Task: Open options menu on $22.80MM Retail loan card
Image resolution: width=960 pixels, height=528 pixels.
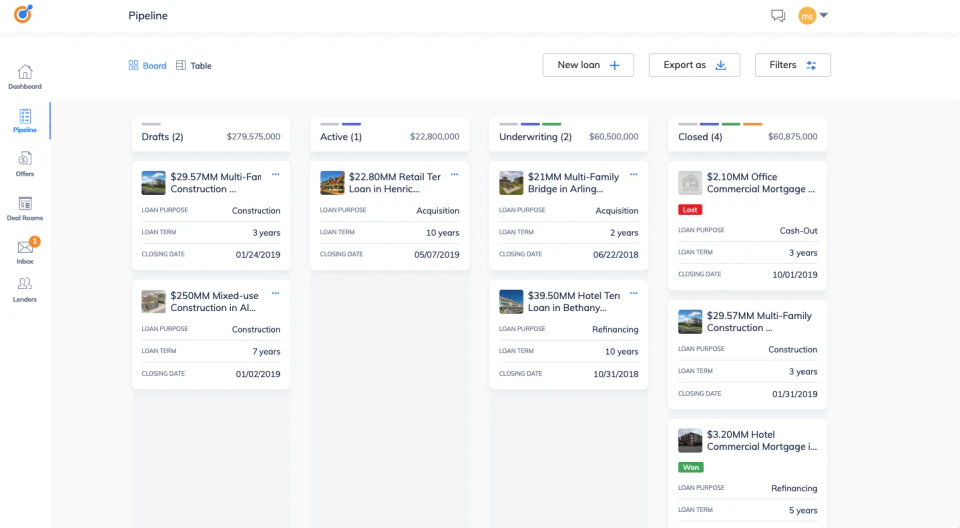Action: pyautogui.click(x=455, y=175)
